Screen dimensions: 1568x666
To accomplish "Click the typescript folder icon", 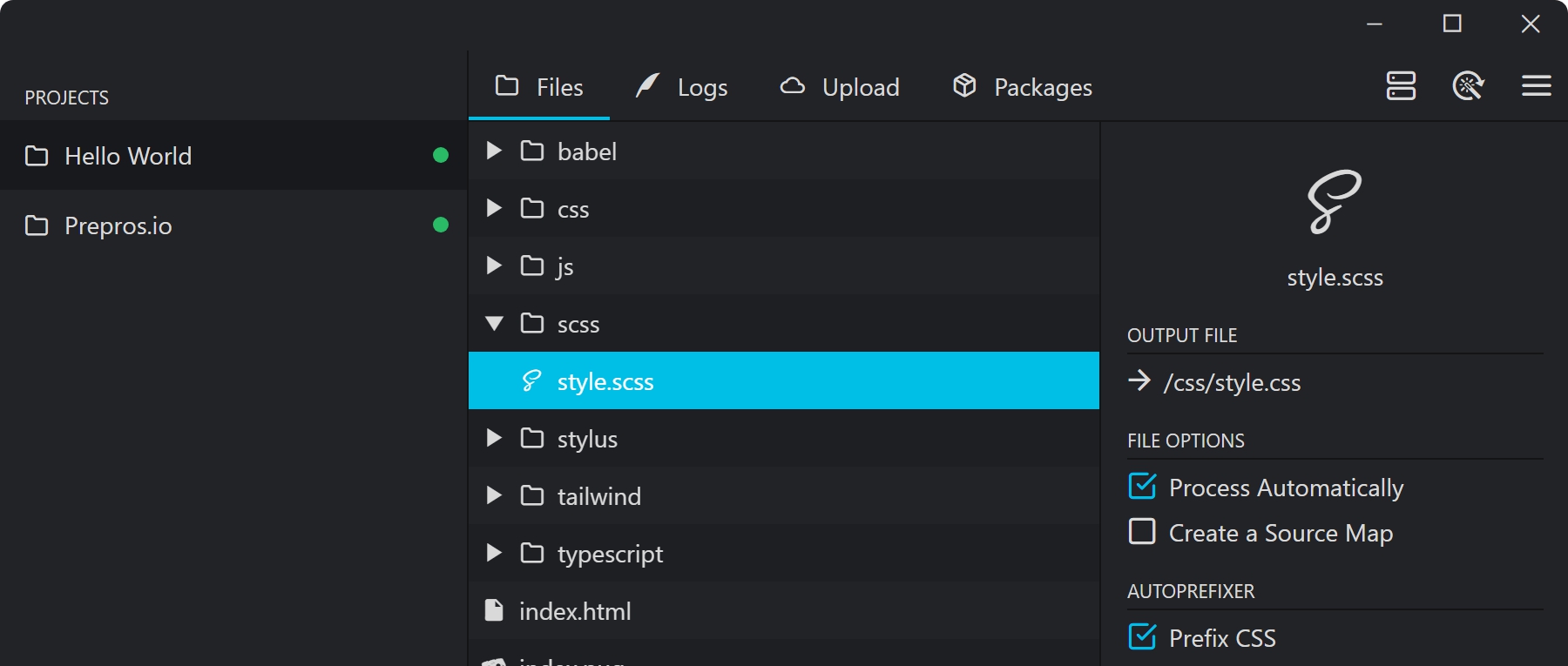I will [532, 553].
